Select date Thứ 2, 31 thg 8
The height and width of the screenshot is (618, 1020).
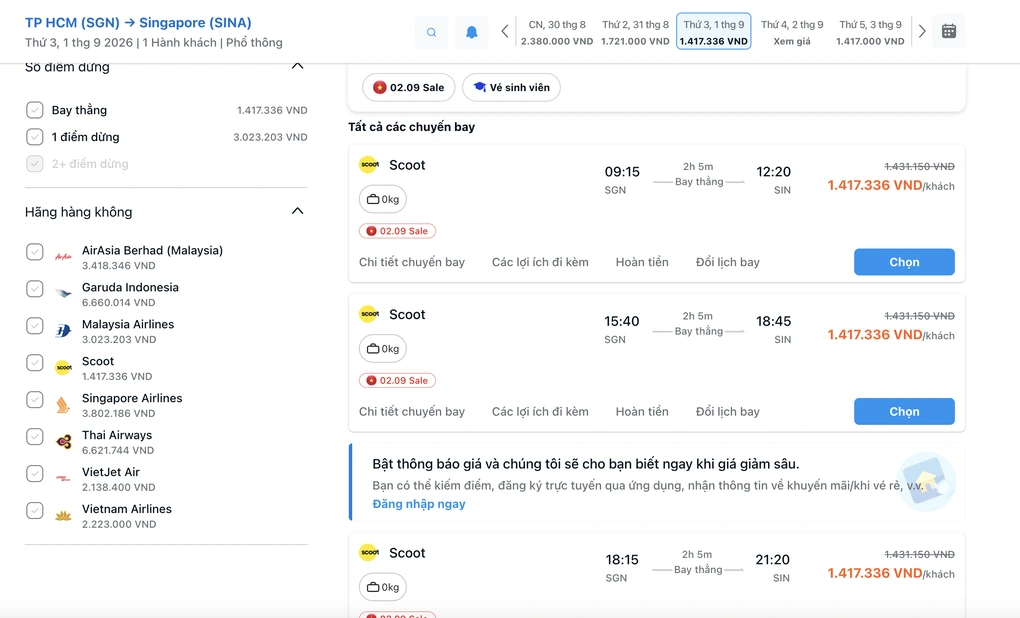pos(635,32)
